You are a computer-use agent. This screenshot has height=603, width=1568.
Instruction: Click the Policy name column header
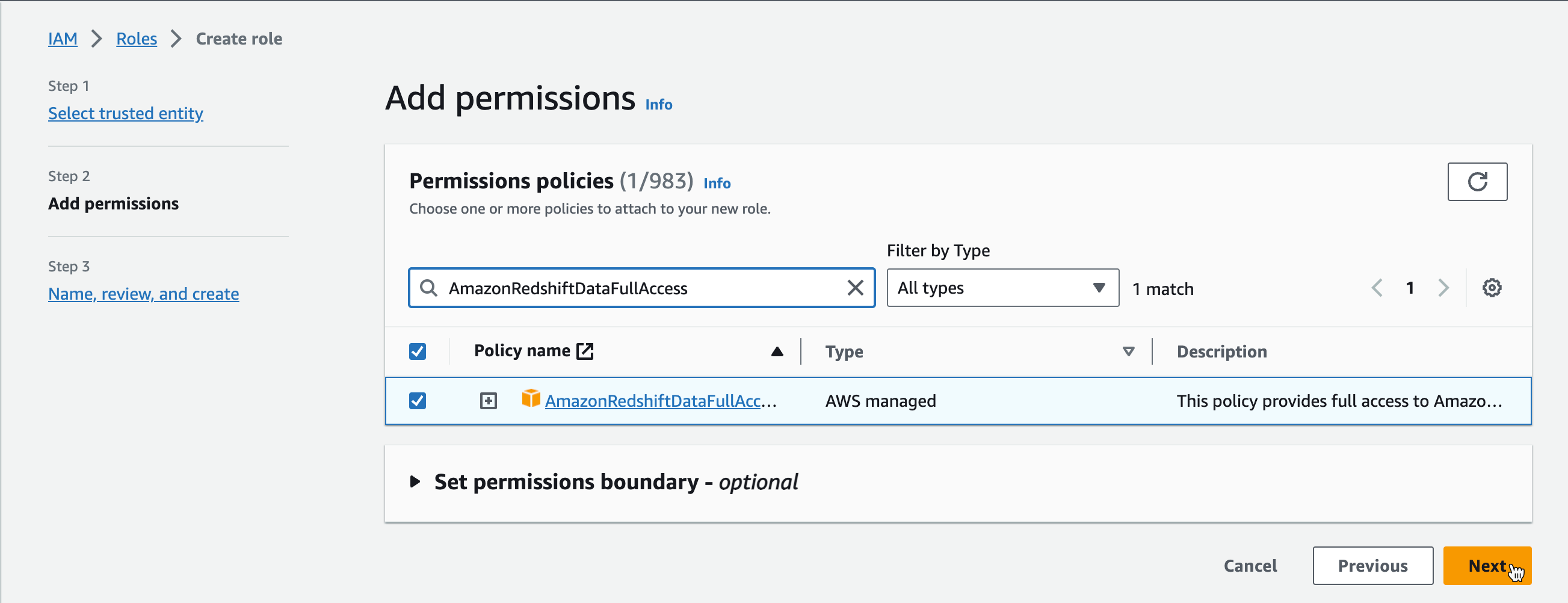[x=522, y=351]
